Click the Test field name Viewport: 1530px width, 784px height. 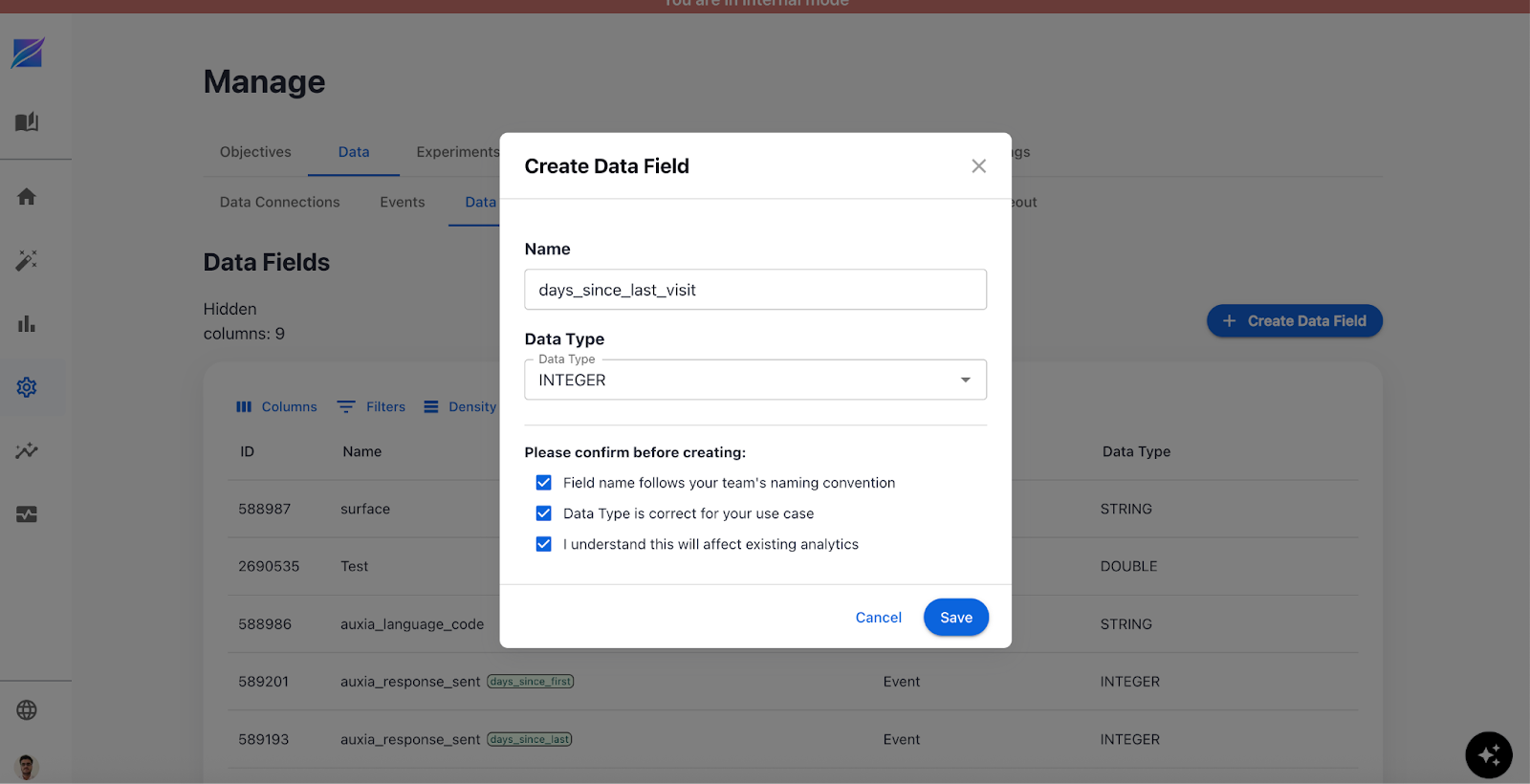coord(355,566)
